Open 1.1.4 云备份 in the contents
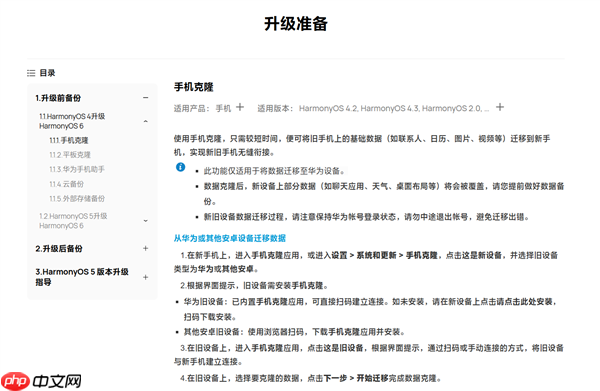Screen dimensions: 600x391 [66, 184]
